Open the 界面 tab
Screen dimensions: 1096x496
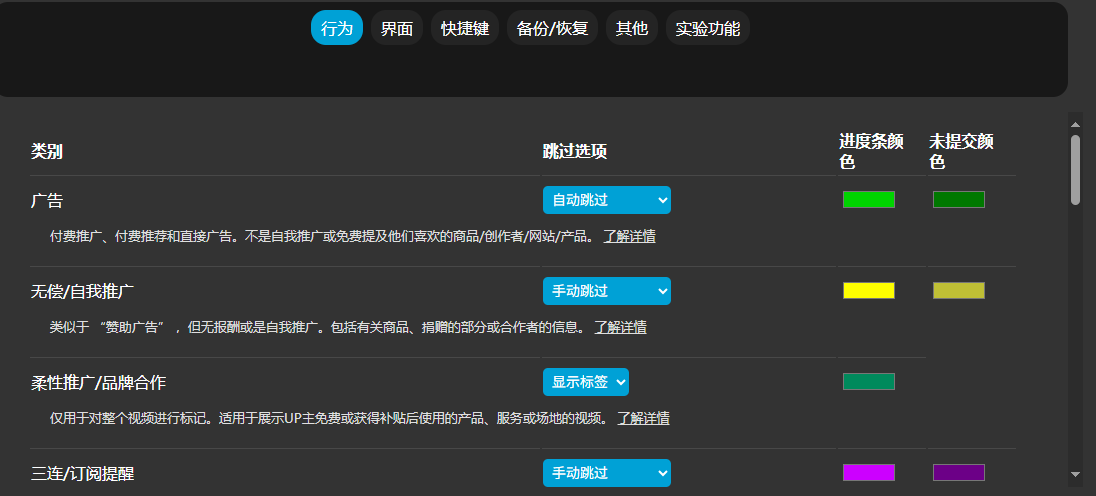396,28
